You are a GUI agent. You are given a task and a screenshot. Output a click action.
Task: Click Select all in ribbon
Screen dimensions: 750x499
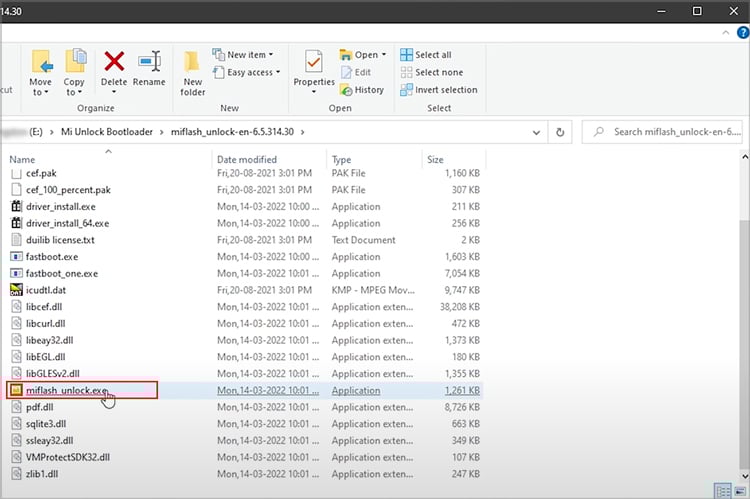pos(426,55)
